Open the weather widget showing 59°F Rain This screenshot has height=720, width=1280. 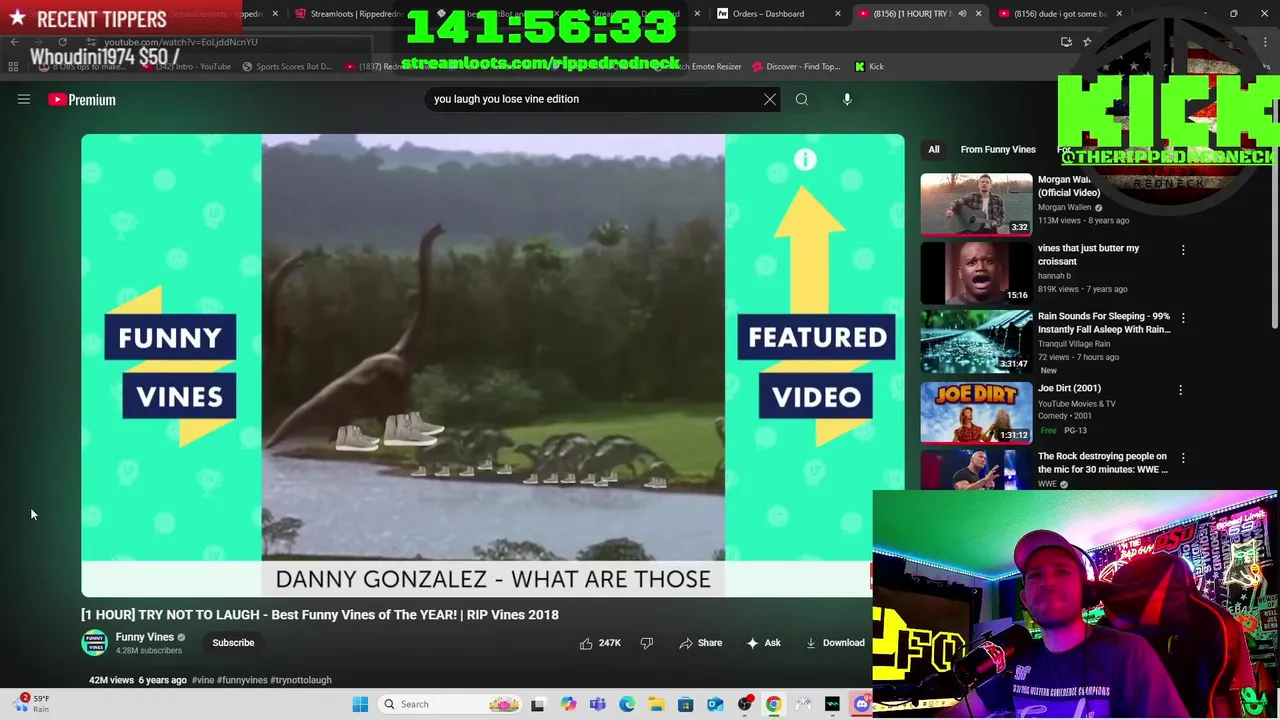point(30,704)
